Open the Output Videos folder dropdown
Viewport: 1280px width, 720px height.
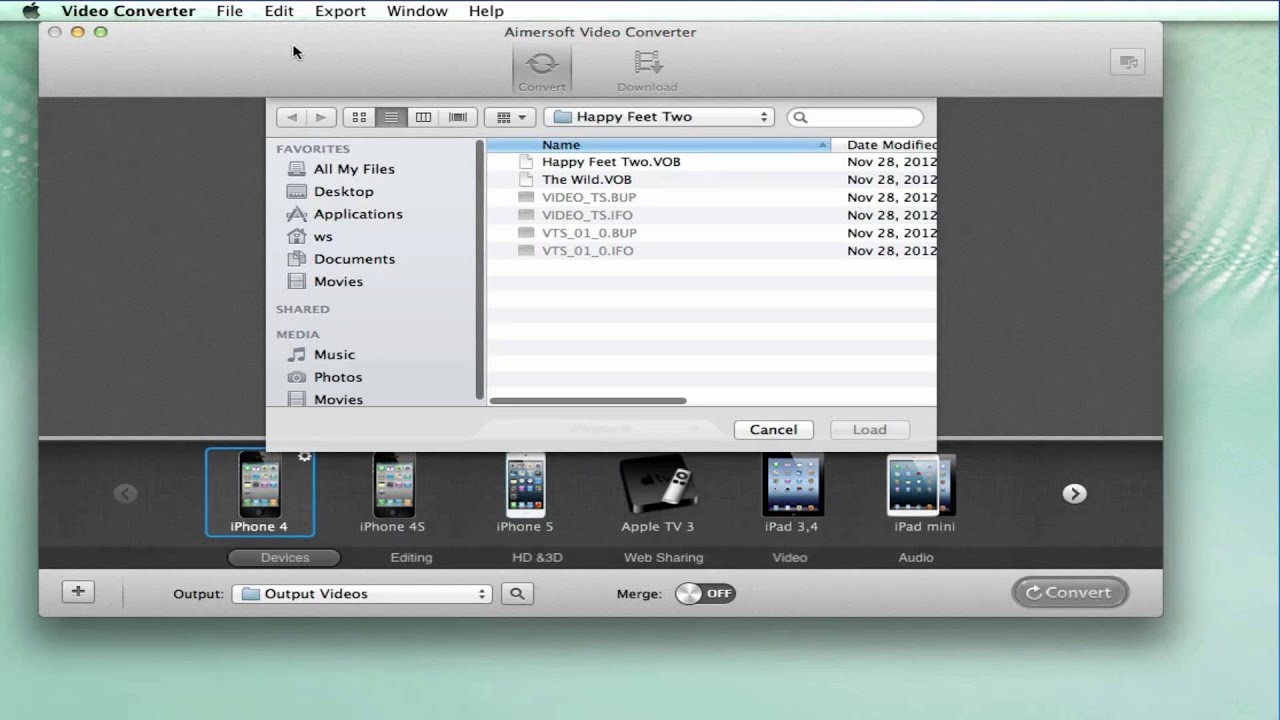click(x=362, y=594)
